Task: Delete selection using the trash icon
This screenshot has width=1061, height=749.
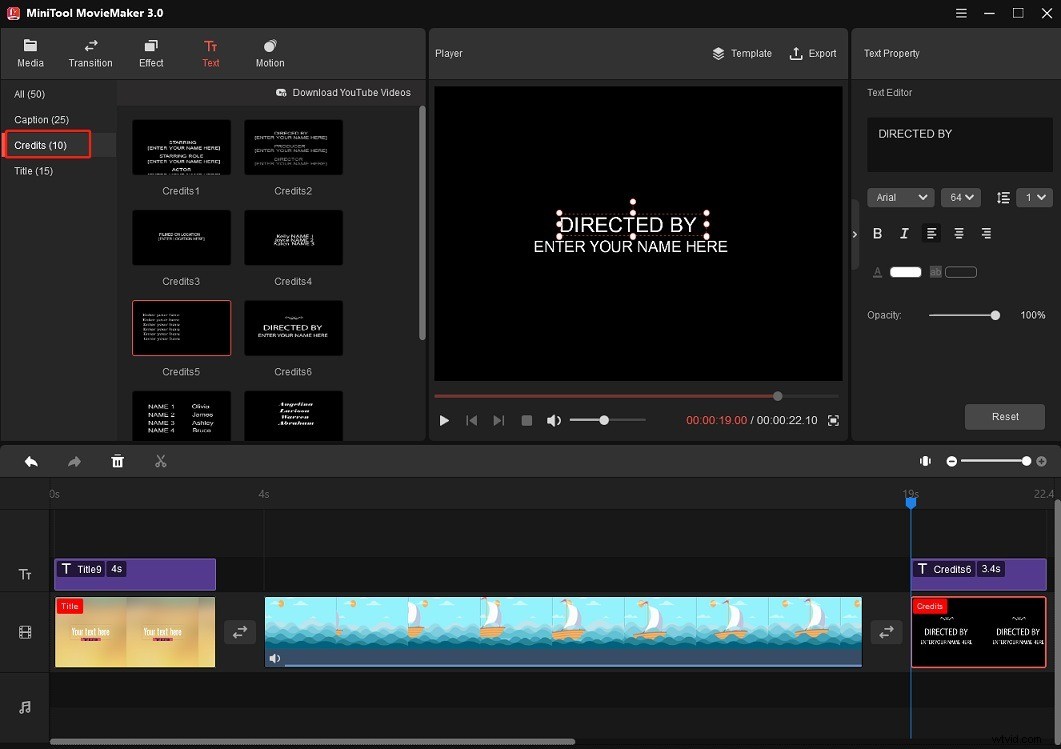Action: click(x=117, y=461)
